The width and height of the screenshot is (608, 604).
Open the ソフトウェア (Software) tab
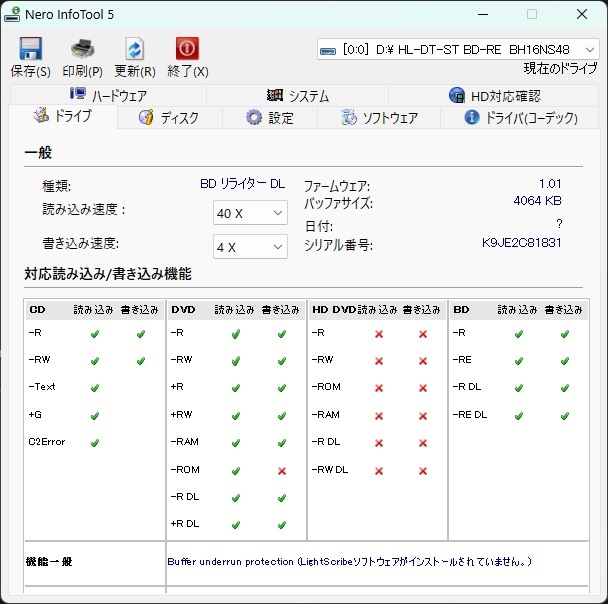click(379, 118)
